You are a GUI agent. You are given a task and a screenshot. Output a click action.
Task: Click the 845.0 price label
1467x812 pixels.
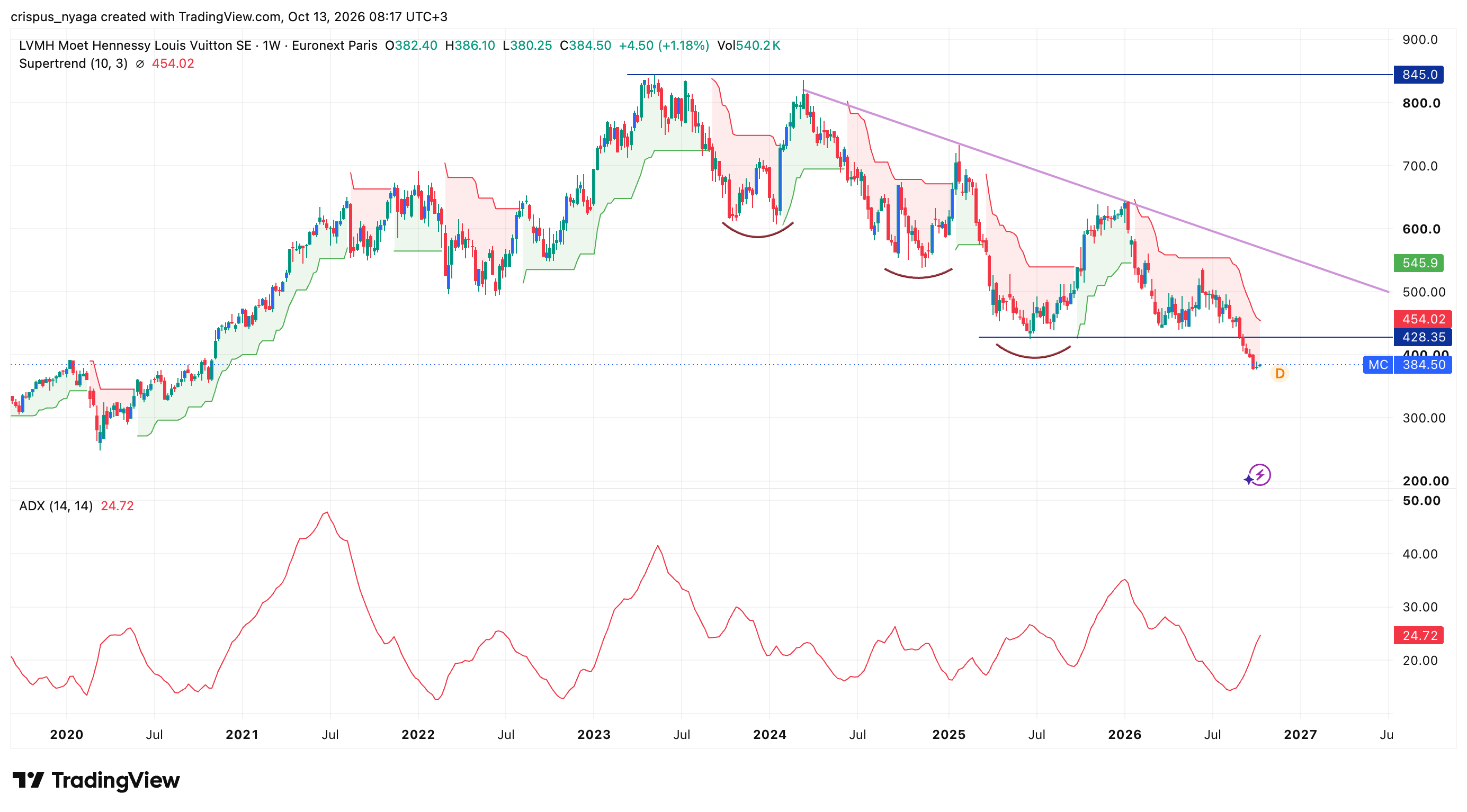tap(1419, 75)
